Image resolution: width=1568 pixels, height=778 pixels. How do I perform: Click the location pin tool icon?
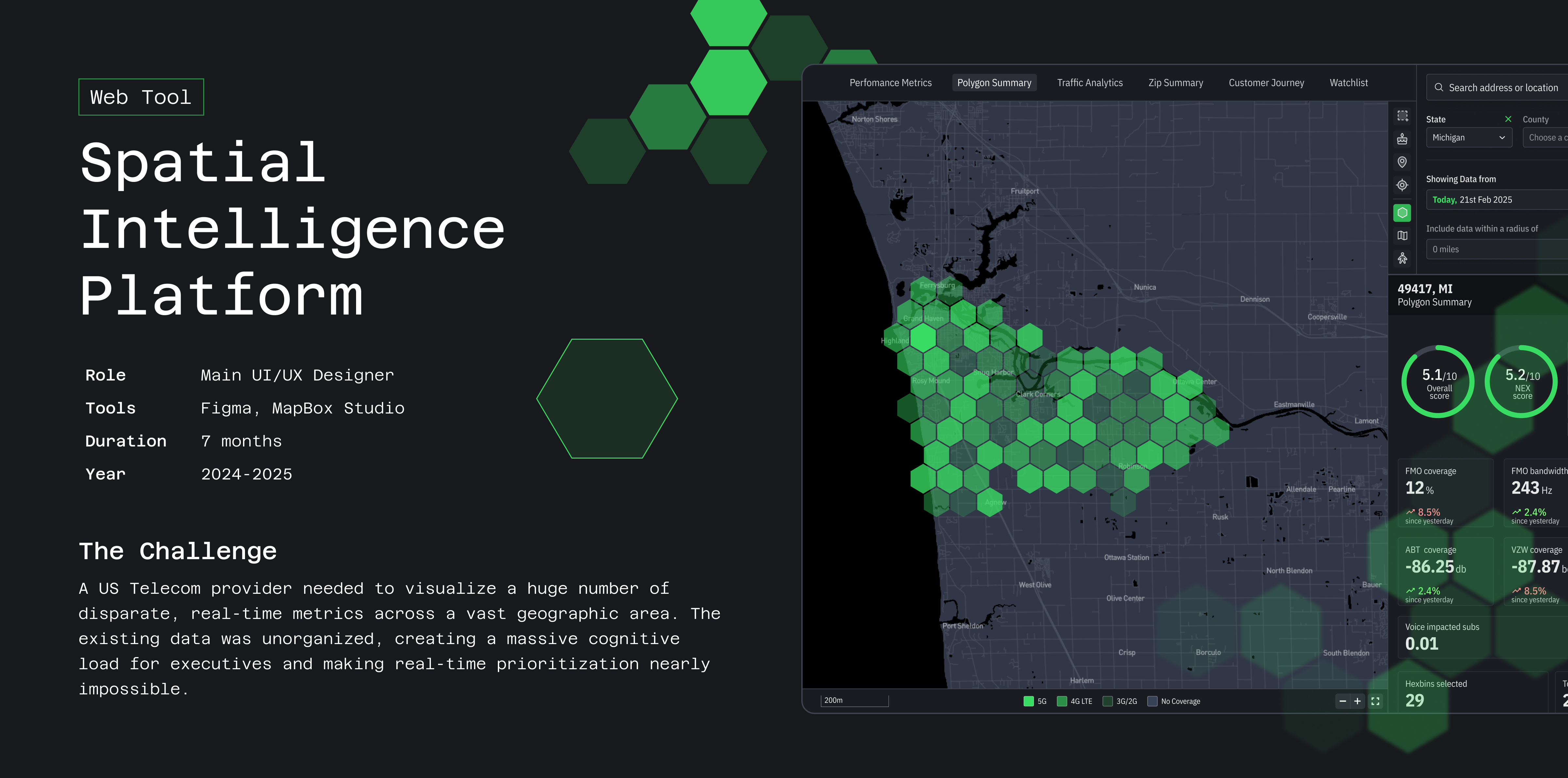(x=1402, y=162)
